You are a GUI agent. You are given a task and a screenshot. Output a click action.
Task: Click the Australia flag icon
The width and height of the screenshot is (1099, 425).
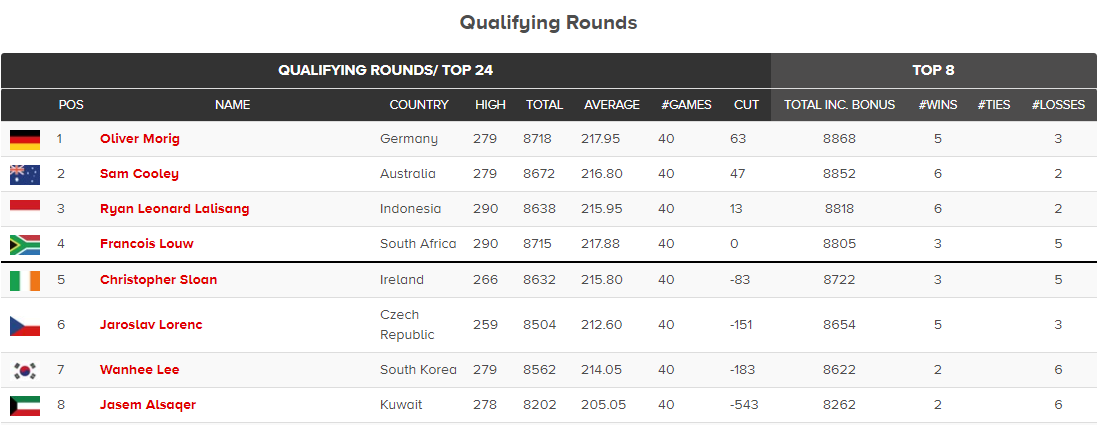(x=25, y=175)
